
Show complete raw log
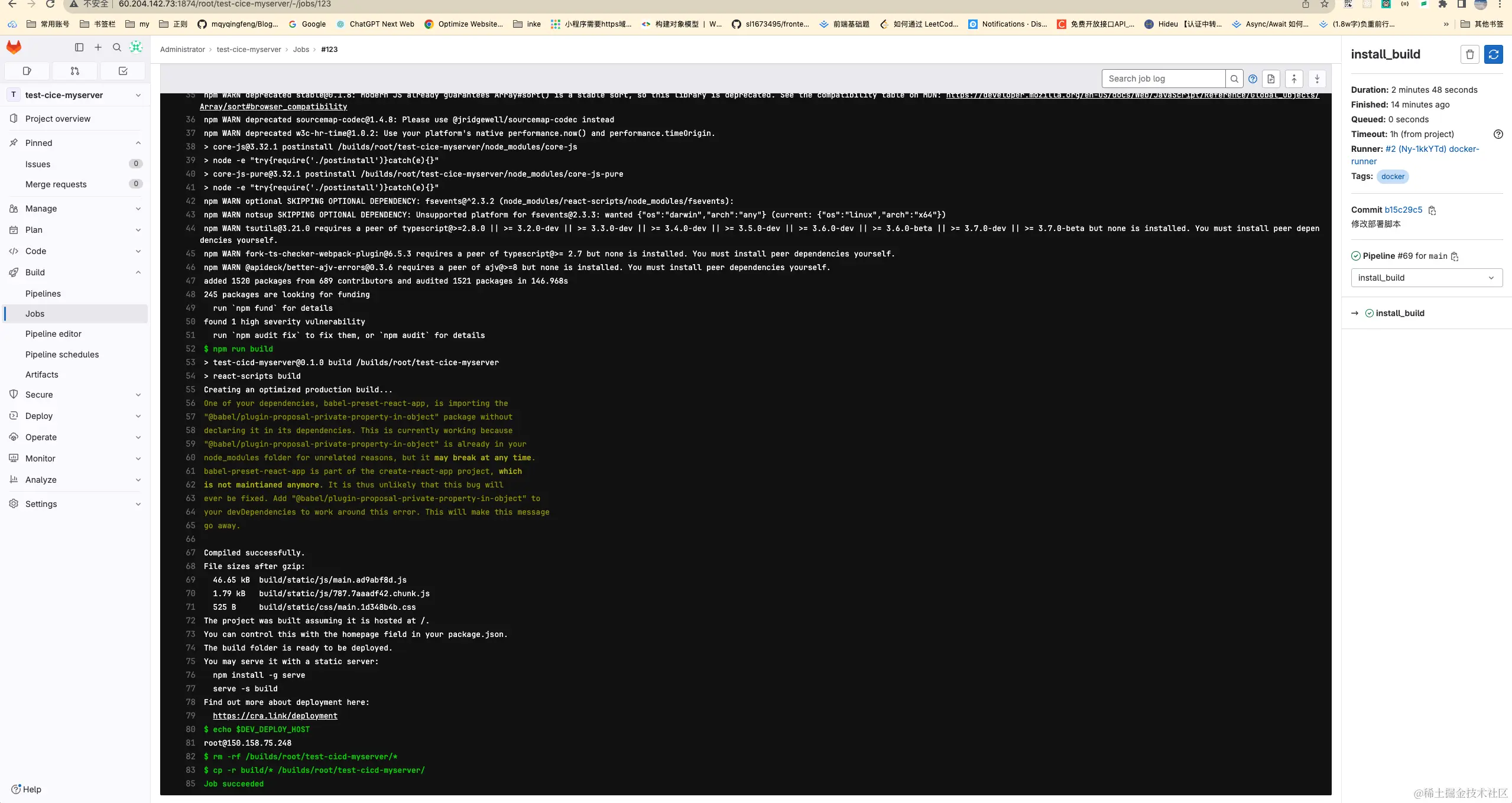point(1271,79)
